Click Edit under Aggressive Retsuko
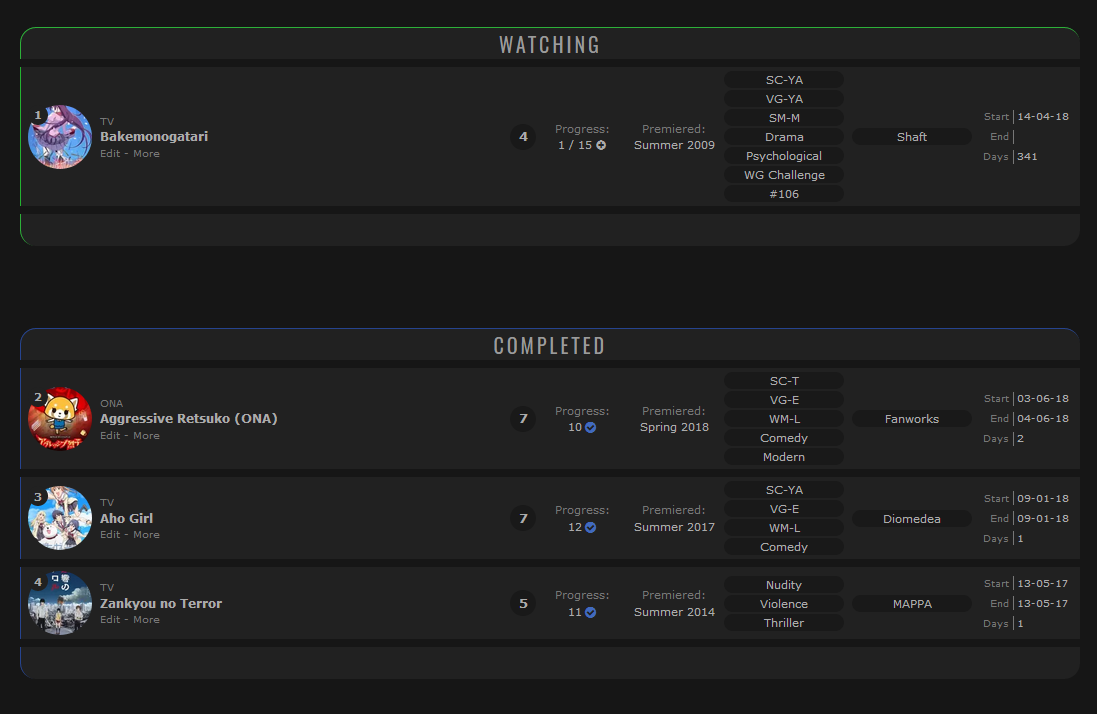This screenshot has width=1097, height=714. coord(110,436)
